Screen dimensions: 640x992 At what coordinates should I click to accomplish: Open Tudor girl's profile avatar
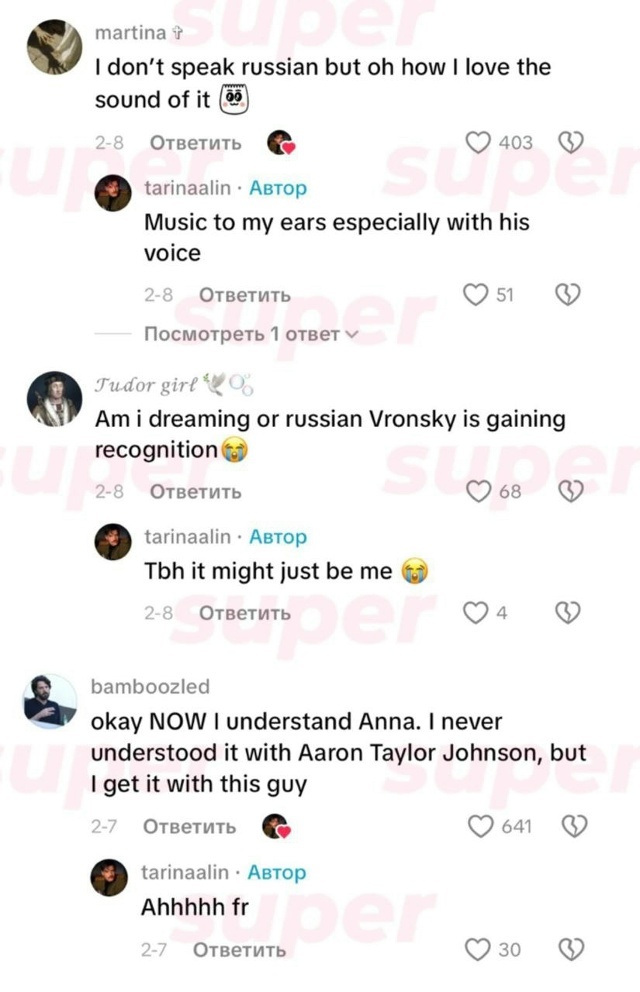[x=54, y=399]
